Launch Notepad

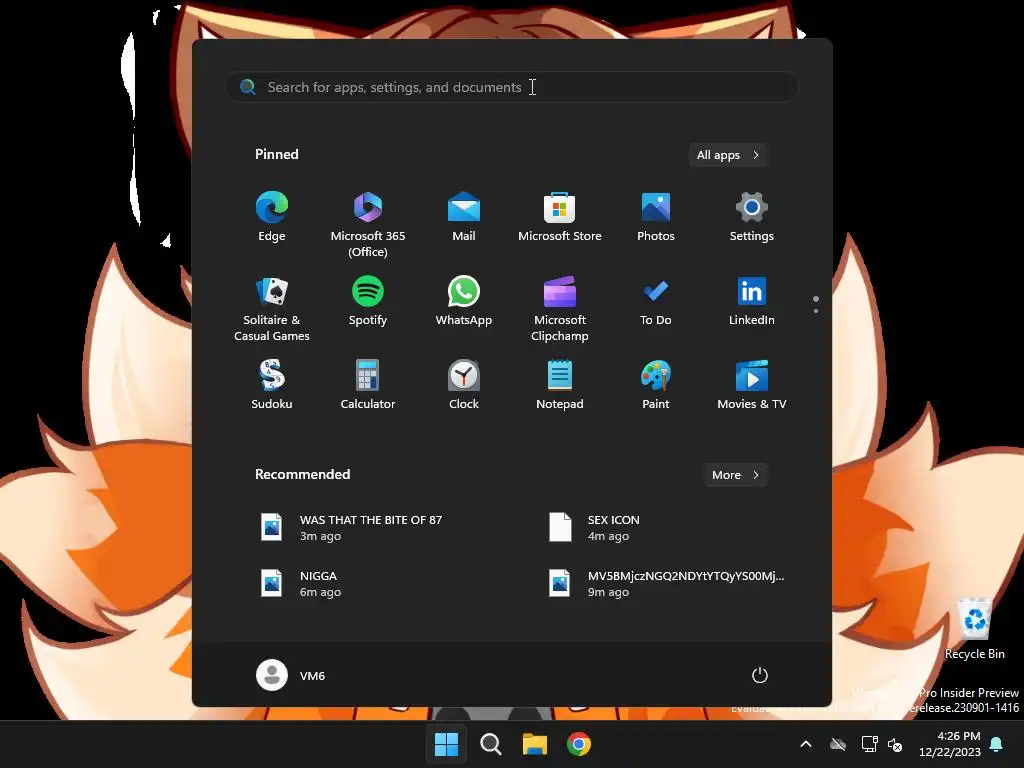(560, 385)
